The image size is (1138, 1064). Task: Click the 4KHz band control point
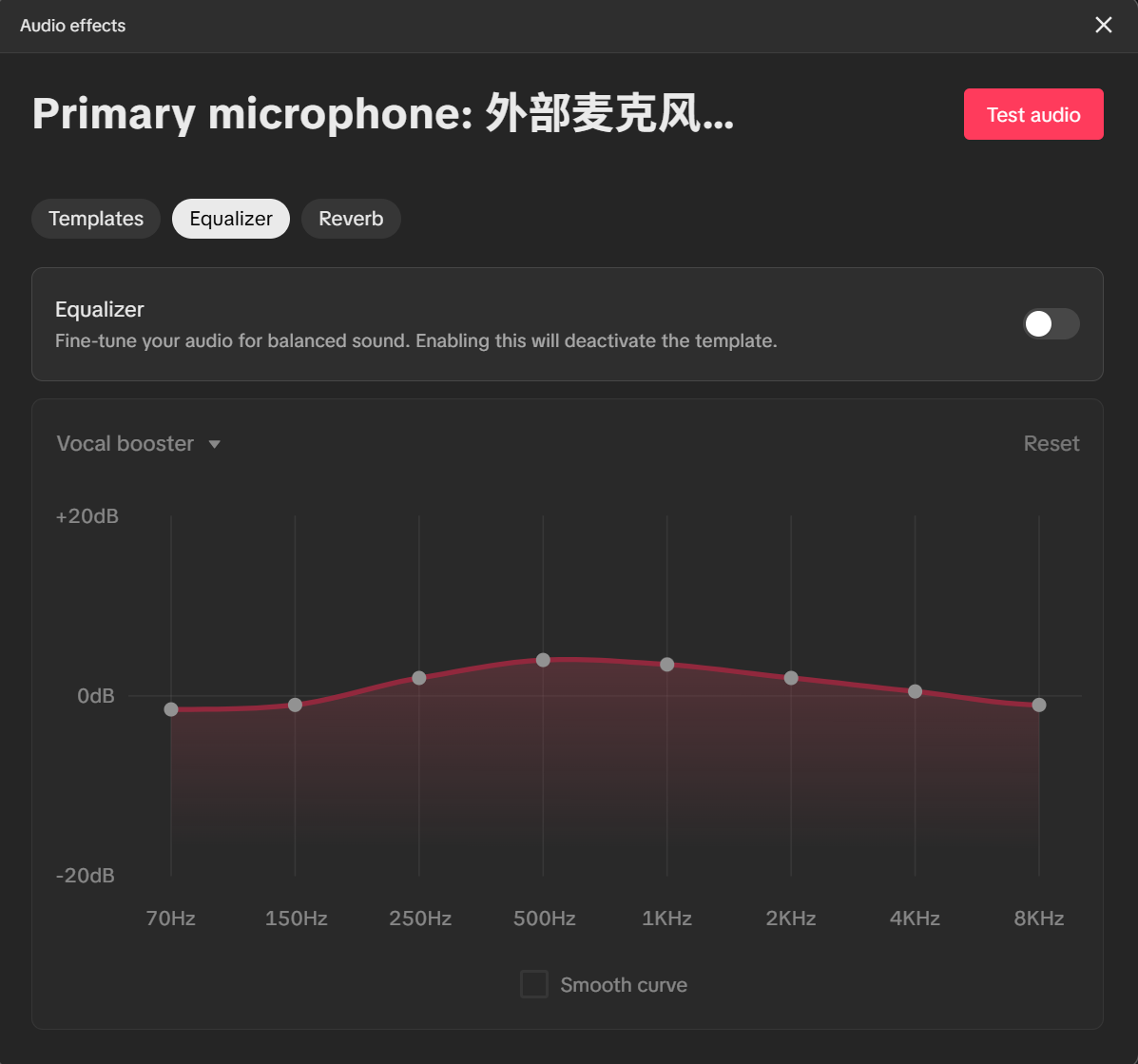[916, 691]
